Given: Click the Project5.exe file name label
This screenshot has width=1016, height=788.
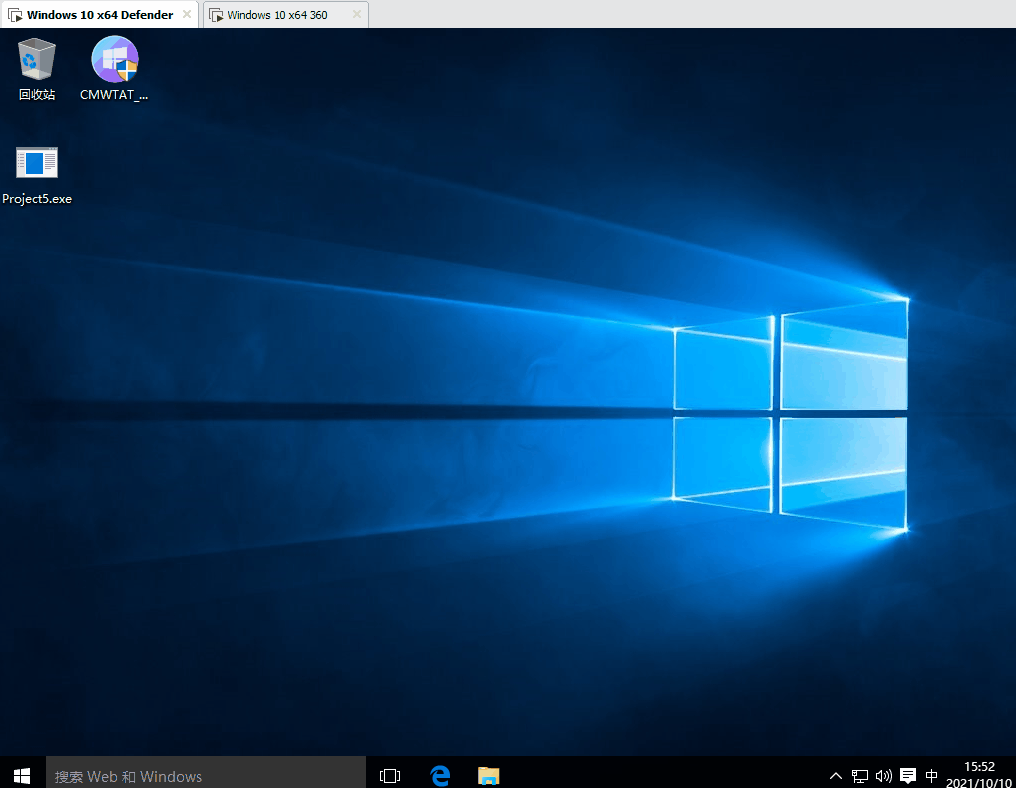Looking at the screenshot, I should point(37,199).
